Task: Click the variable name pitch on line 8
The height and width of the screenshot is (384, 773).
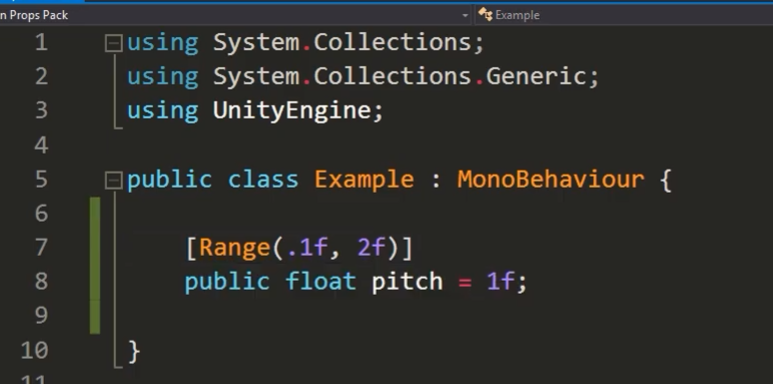Action: click(407, 282)
